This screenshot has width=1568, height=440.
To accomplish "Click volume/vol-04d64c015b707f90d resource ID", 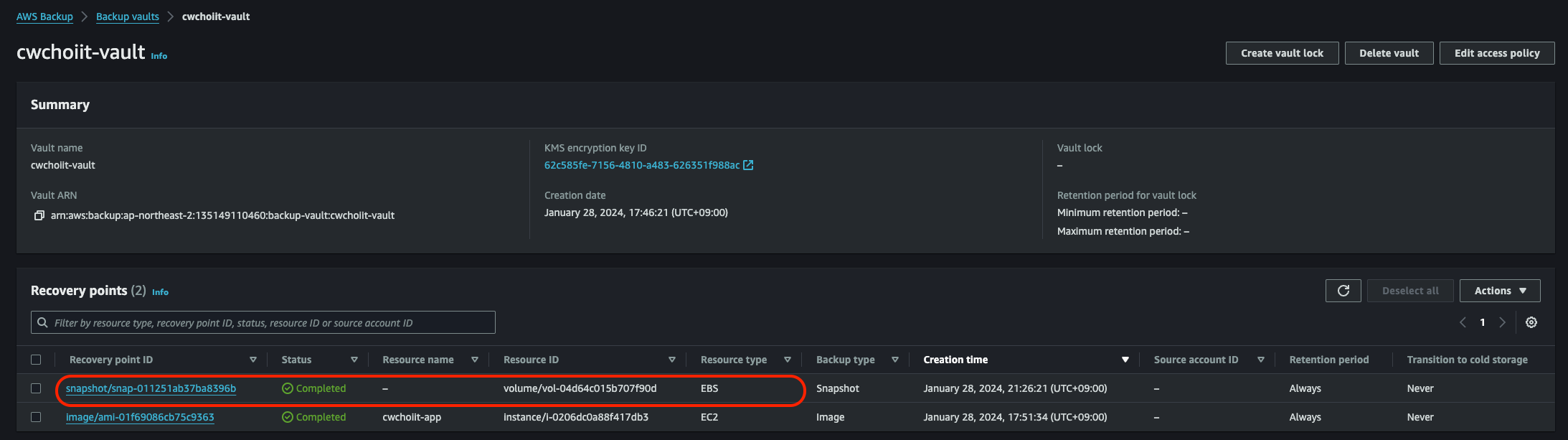I will tap(580, 388).
